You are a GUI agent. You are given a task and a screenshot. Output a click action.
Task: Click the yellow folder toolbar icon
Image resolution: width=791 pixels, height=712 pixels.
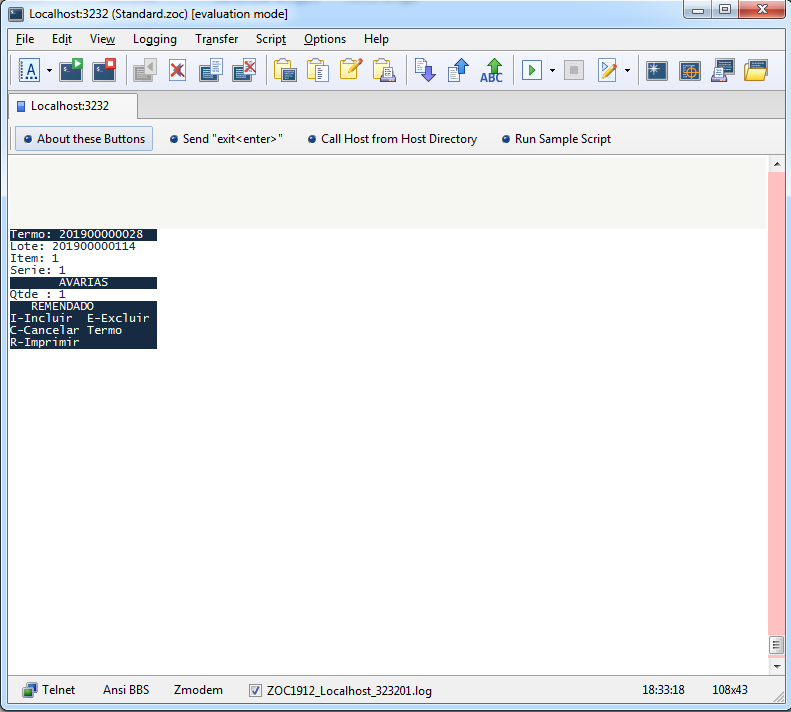click(756, 70)
